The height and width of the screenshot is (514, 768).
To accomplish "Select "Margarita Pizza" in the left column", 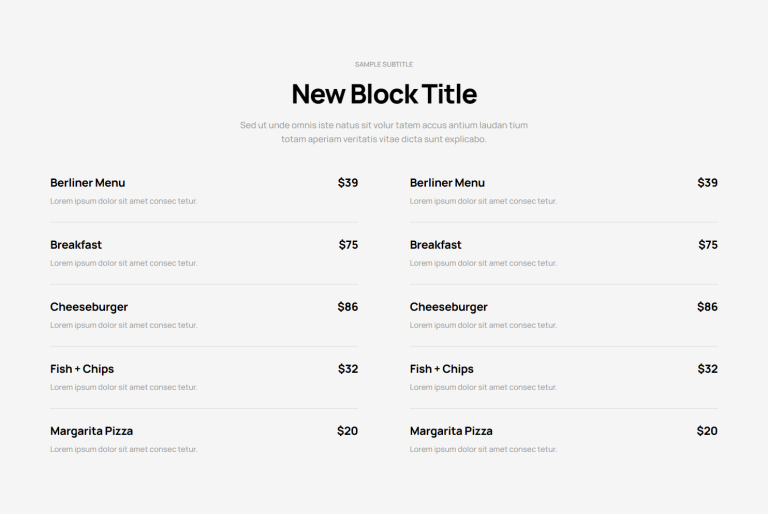I will tap(91, 431).
